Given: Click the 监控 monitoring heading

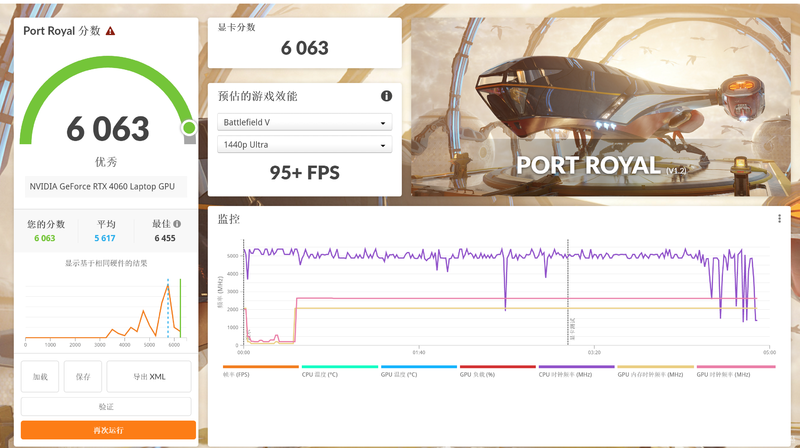Looking at the screenshot, I should (229, 219).
